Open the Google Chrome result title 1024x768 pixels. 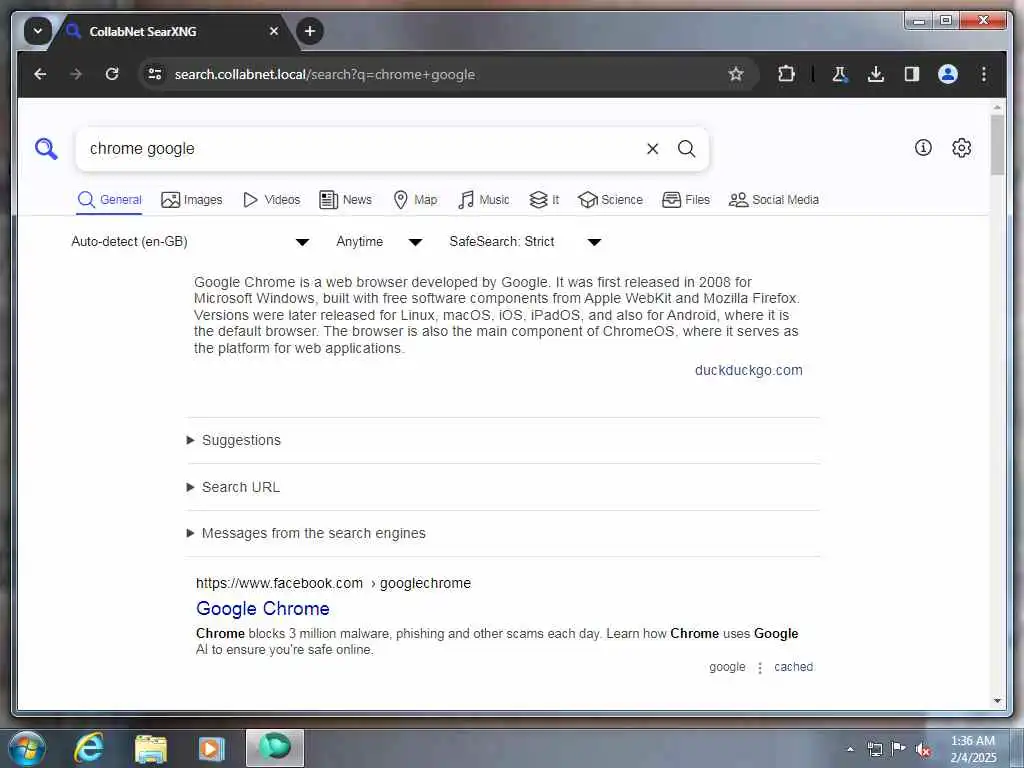click(x=263, y=609)
